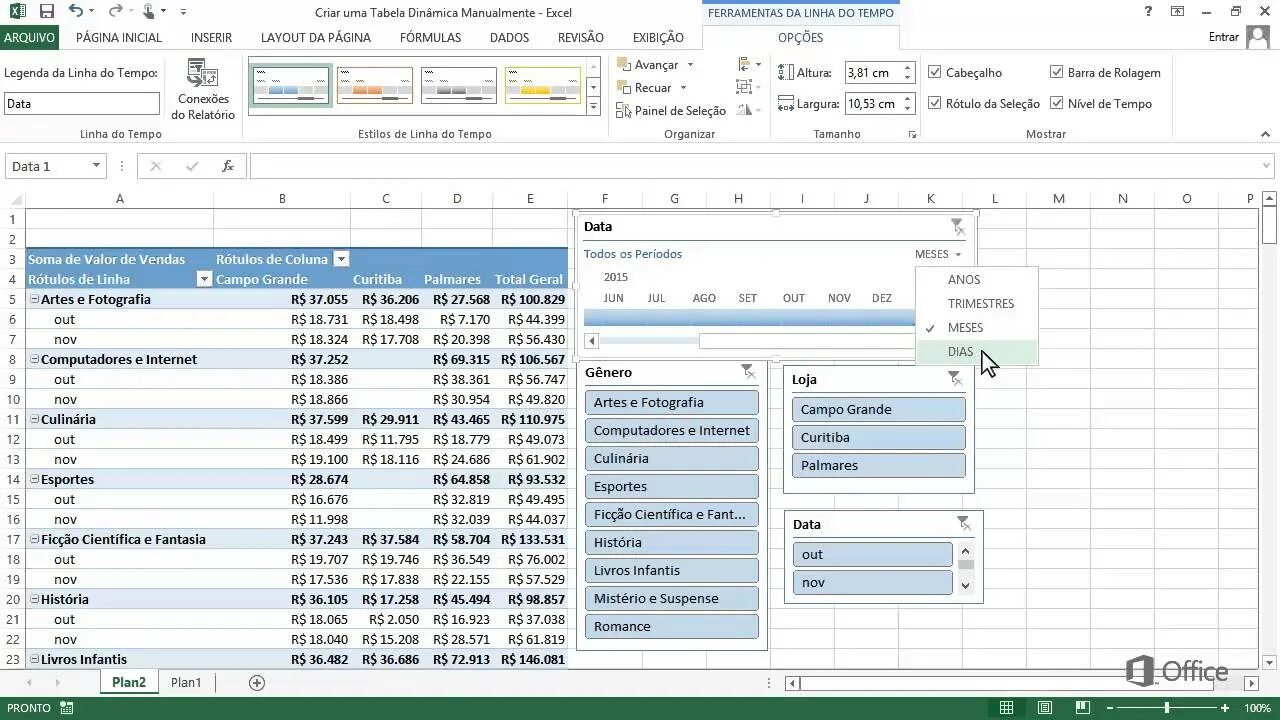Collapse Ficção Científica e Fantasia group
The height and width of the screenshot is (720, 1280).
coord(34,539)
